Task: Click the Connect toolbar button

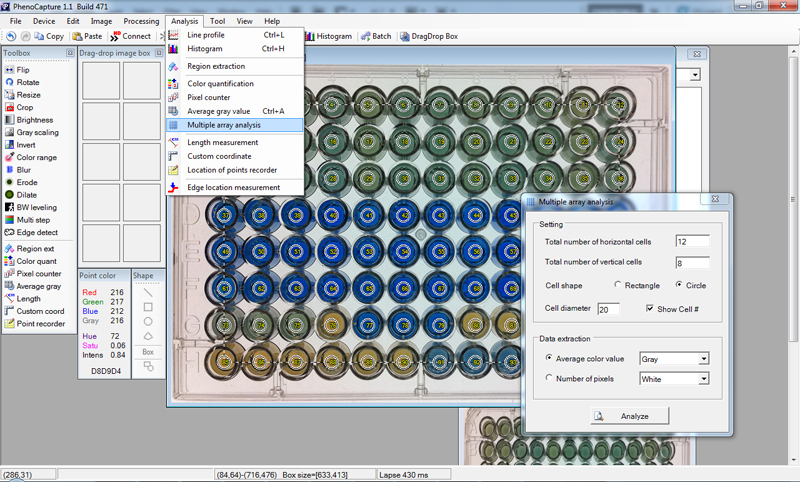Action: coord(130,37)
